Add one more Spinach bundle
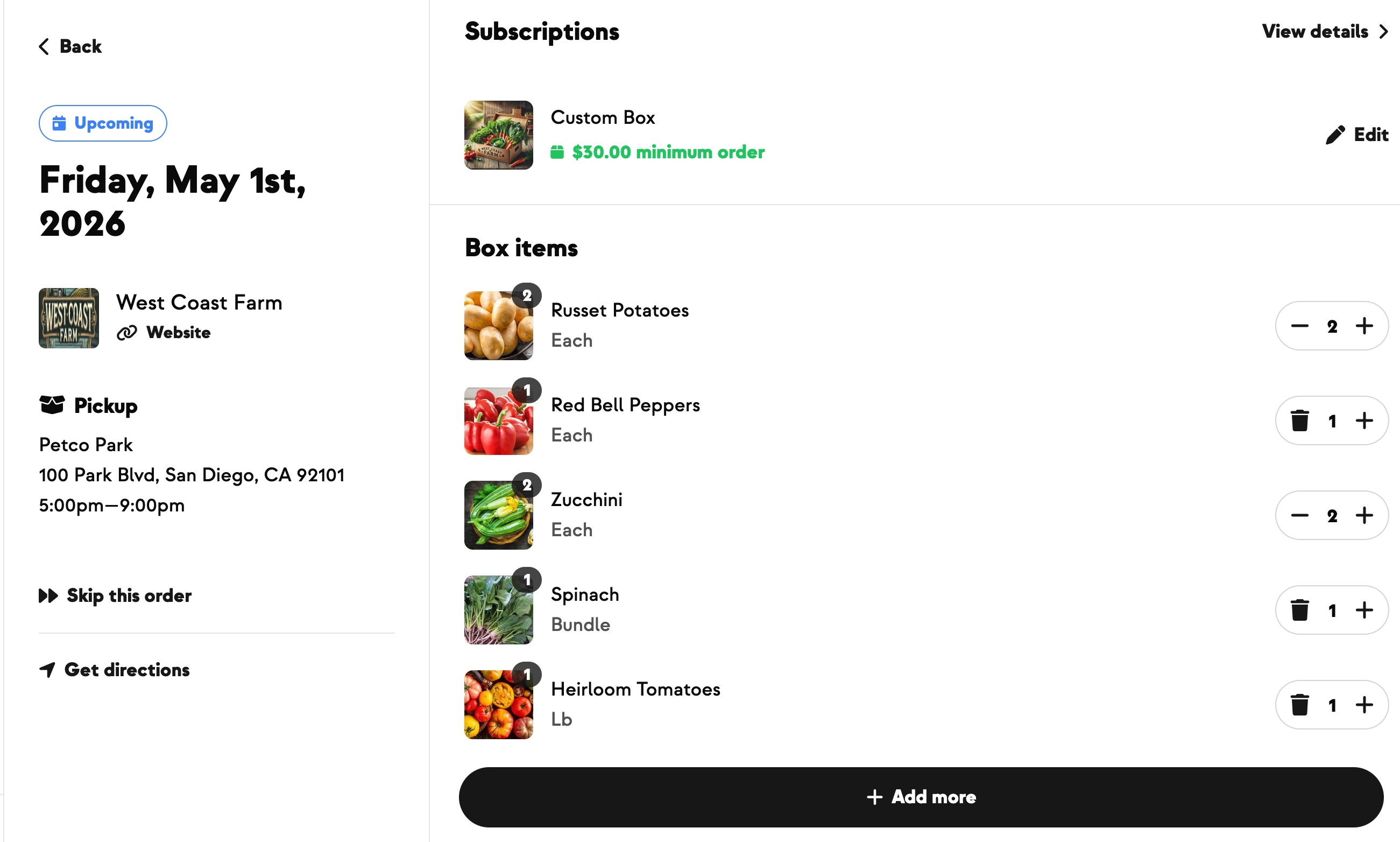Viewport: 1400px width, 842px height. coord(1364,611)
